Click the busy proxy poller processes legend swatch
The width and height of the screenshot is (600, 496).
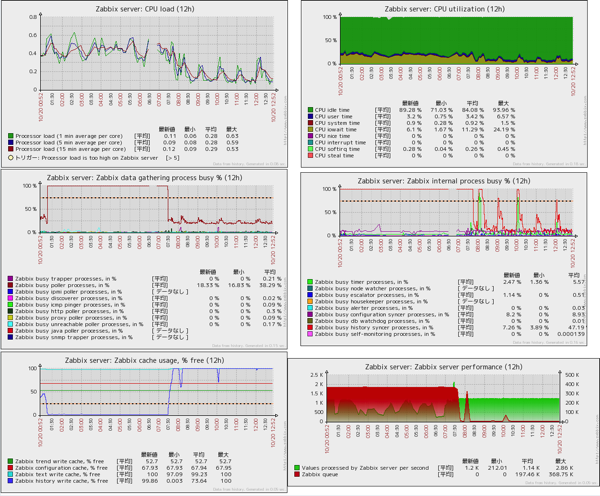pyautogui.click(x=10, y=318)
